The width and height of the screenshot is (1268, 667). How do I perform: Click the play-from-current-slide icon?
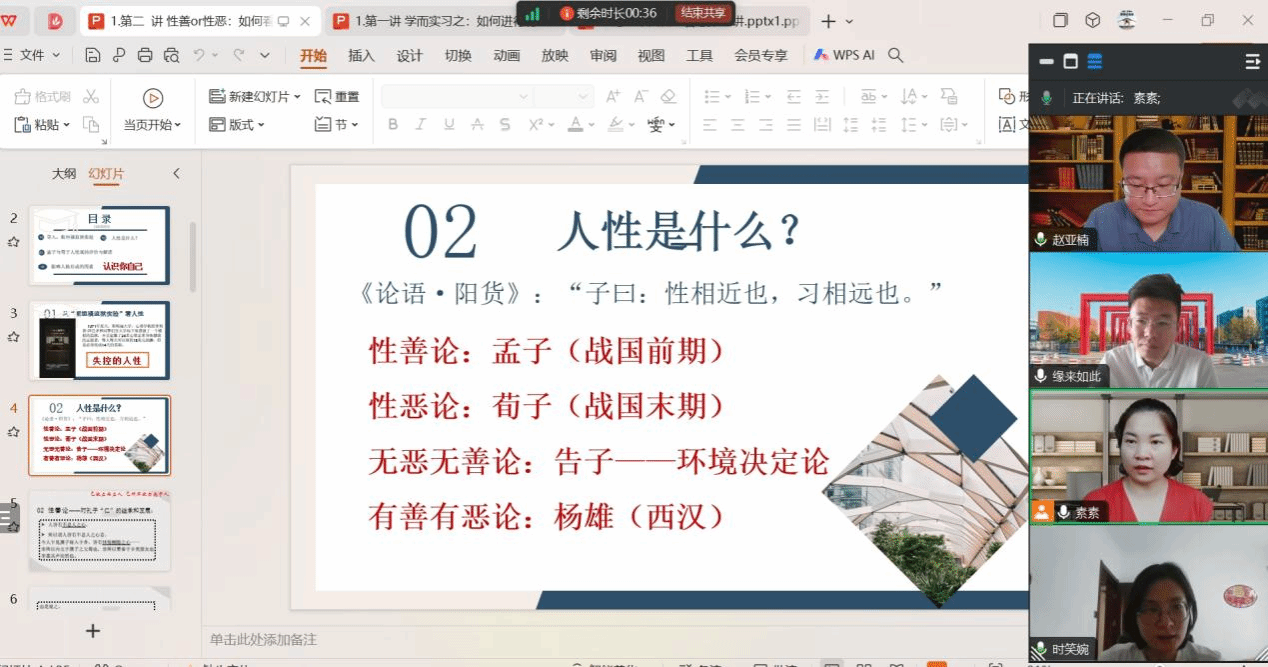tap(153, 97)
